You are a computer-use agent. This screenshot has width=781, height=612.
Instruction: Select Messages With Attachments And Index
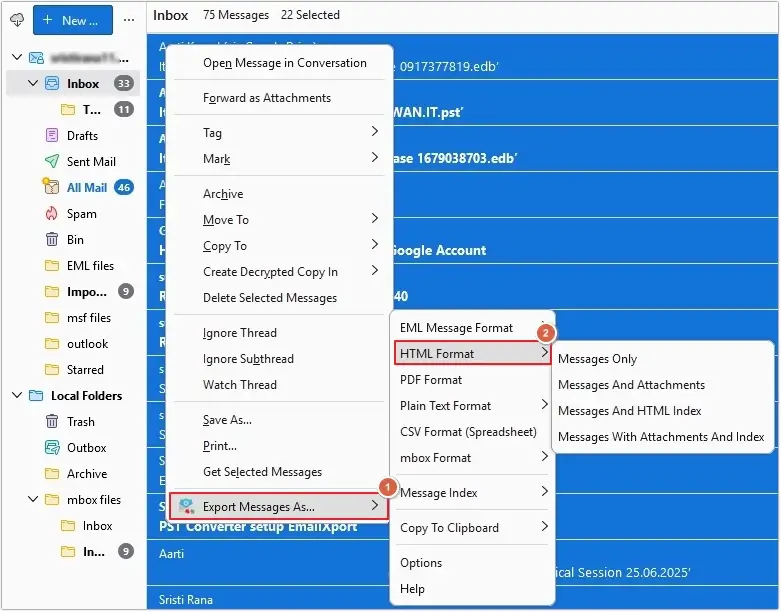click(x=662, y=437)
